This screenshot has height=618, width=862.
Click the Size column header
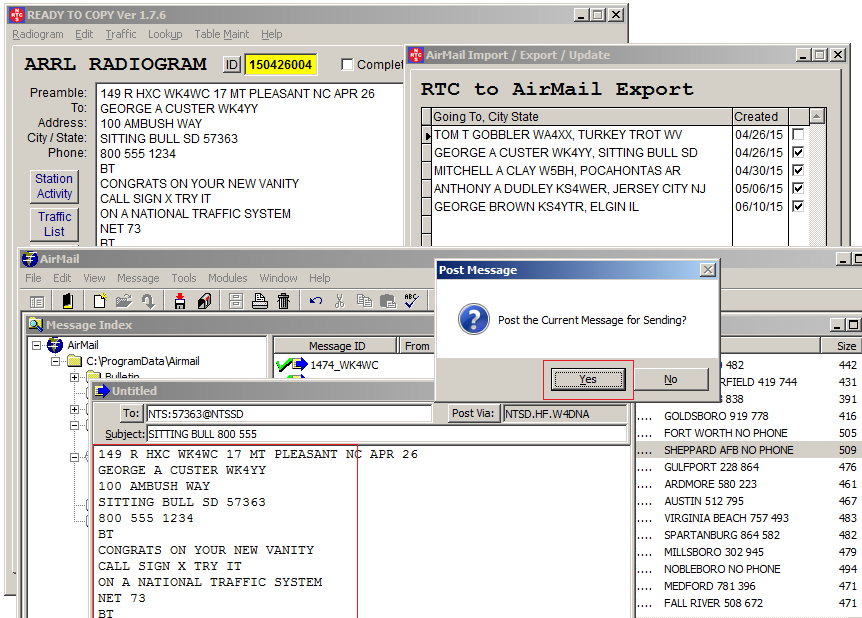[x=841, y=345]
